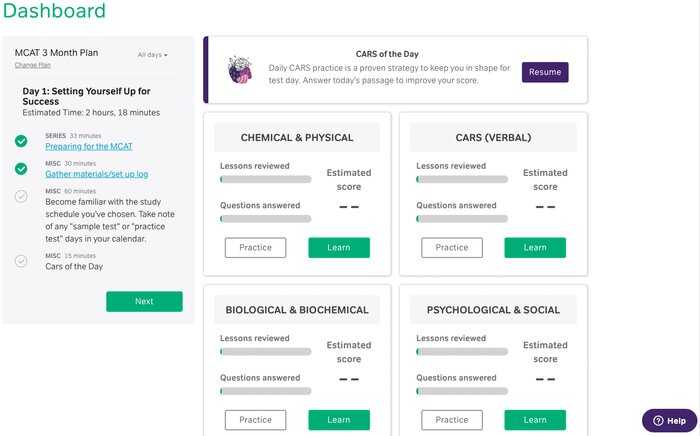700x436 pixels.
Task: Click the Chemical & Physical lessons reviewed progress bar
Action: pyautogui.click(x=266, y=179)
